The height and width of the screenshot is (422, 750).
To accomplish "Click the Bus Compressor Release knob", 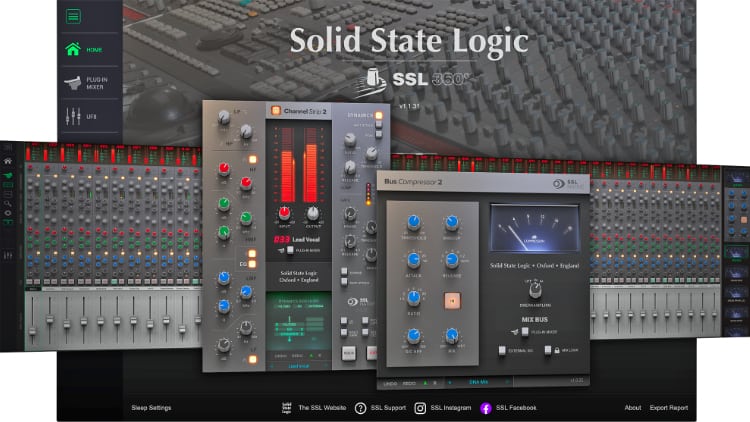I will (452, 260).
